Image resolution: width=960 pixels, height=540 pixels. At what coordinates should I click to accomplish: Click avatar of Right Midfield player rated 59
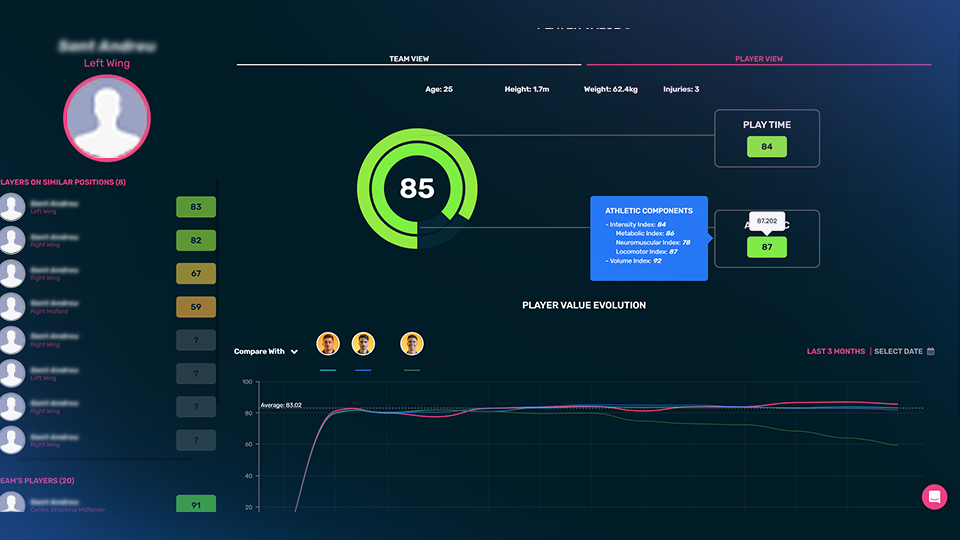pos(12,307)
